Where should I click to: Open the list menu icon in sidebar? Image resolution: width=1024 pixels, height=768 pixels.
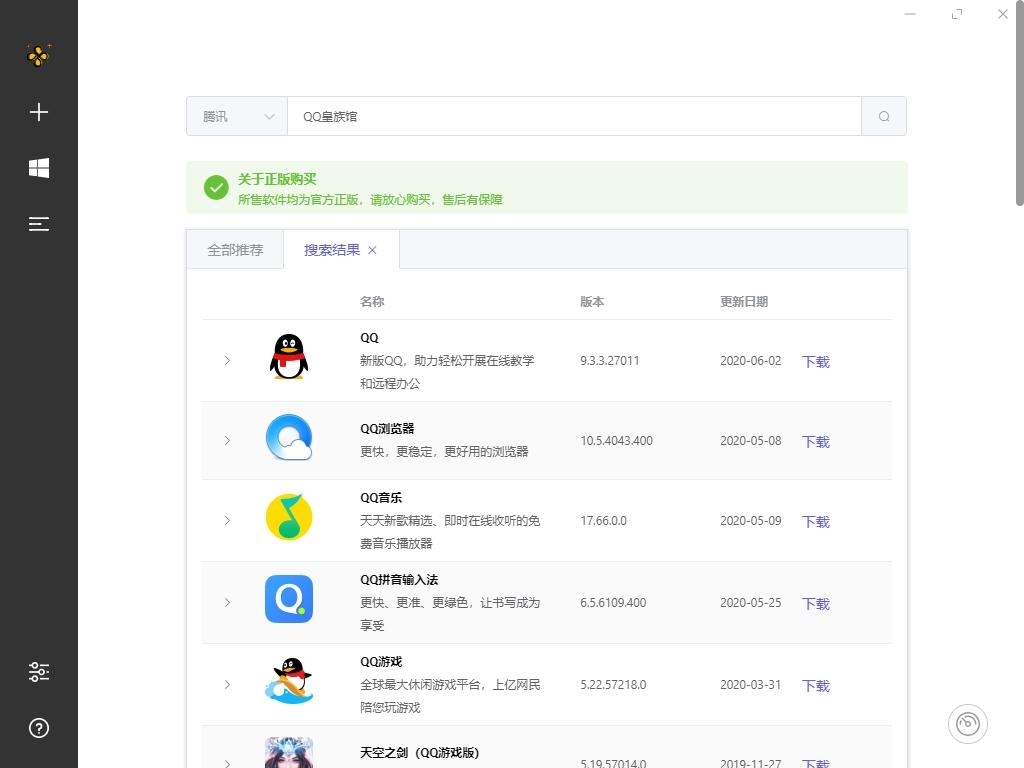tap(39, 224)
